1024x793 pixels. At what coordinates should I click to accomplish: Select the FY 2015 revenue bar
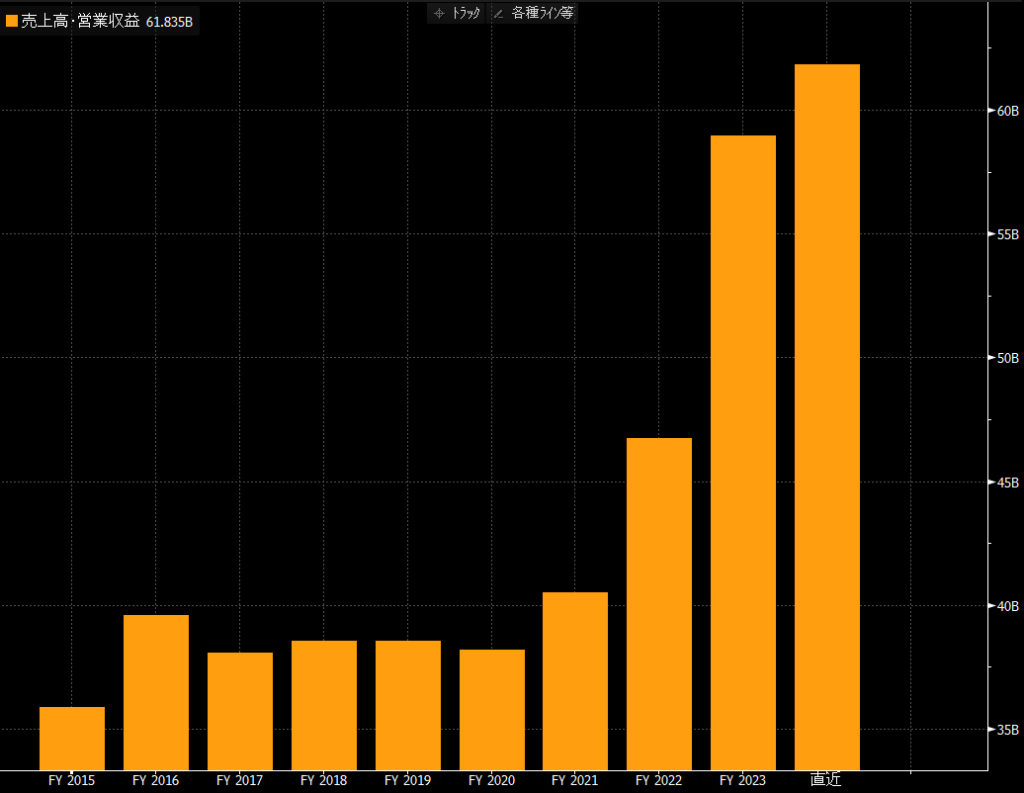pos(72,738)
